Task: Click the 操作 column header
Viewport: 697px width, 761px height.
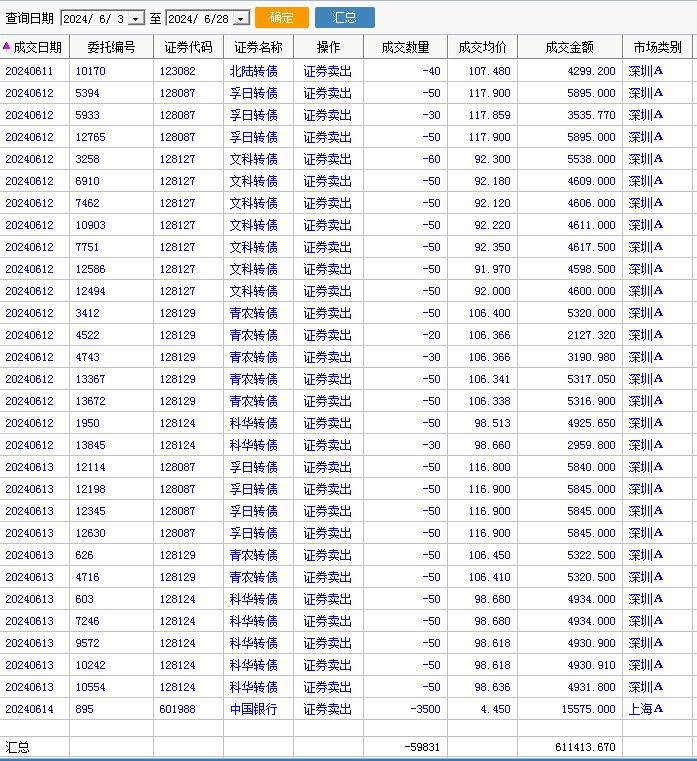Action: (x=329, y=47)
